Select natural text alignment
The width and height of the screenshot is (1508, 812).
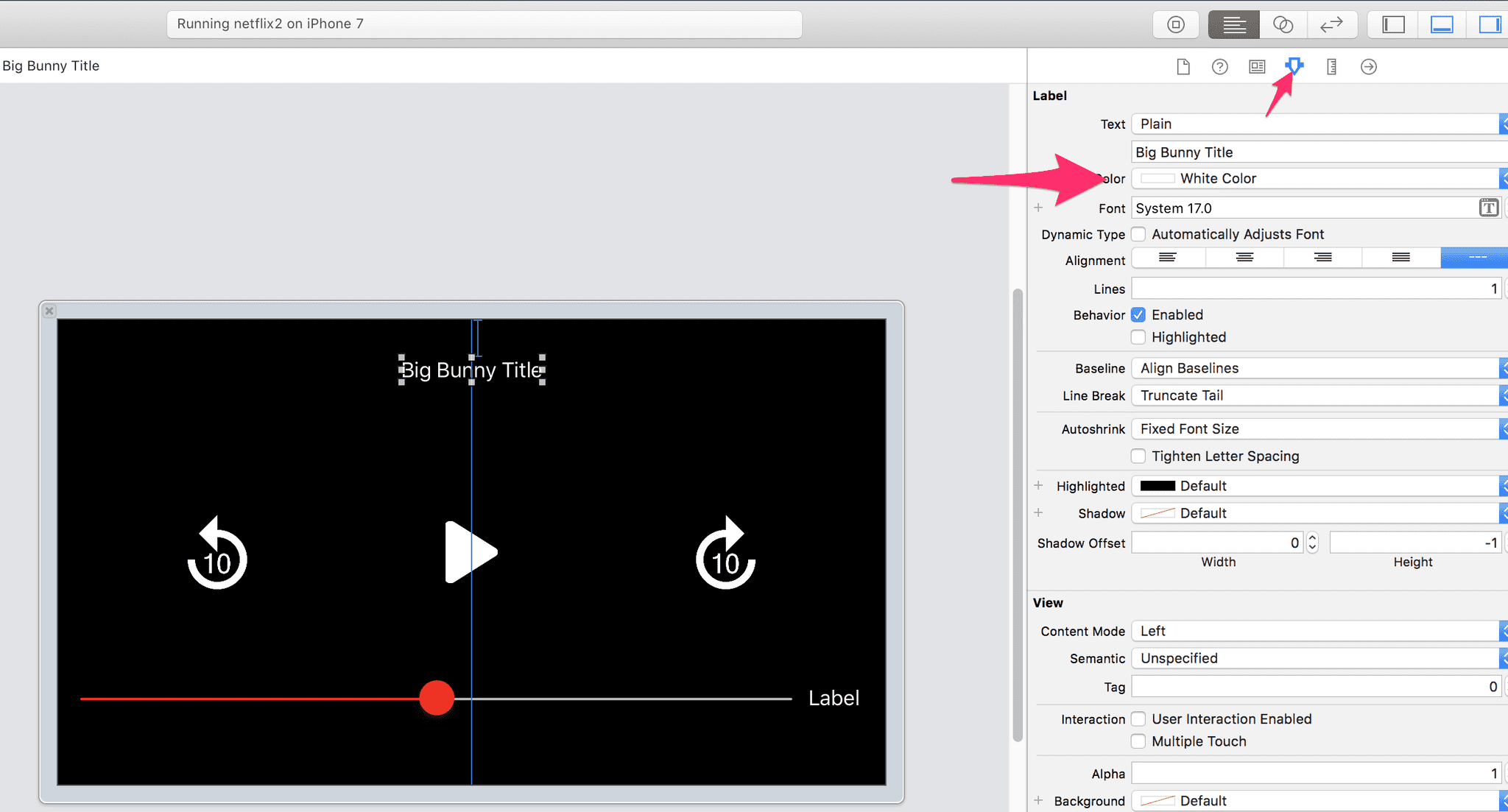coord(1475,258)
